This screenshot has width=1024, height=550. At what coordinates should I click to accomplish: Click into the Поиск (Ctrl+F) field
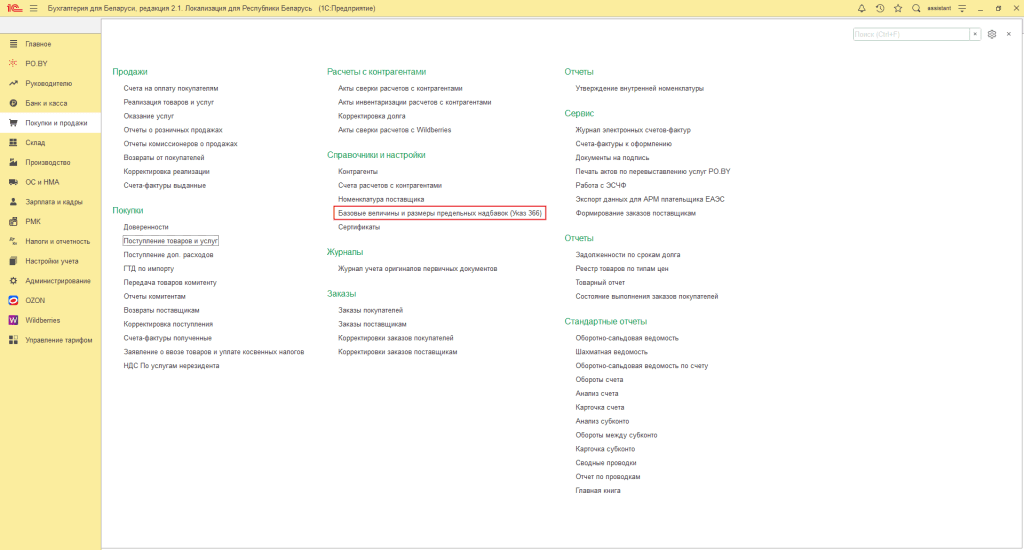[x=910, y=34]
